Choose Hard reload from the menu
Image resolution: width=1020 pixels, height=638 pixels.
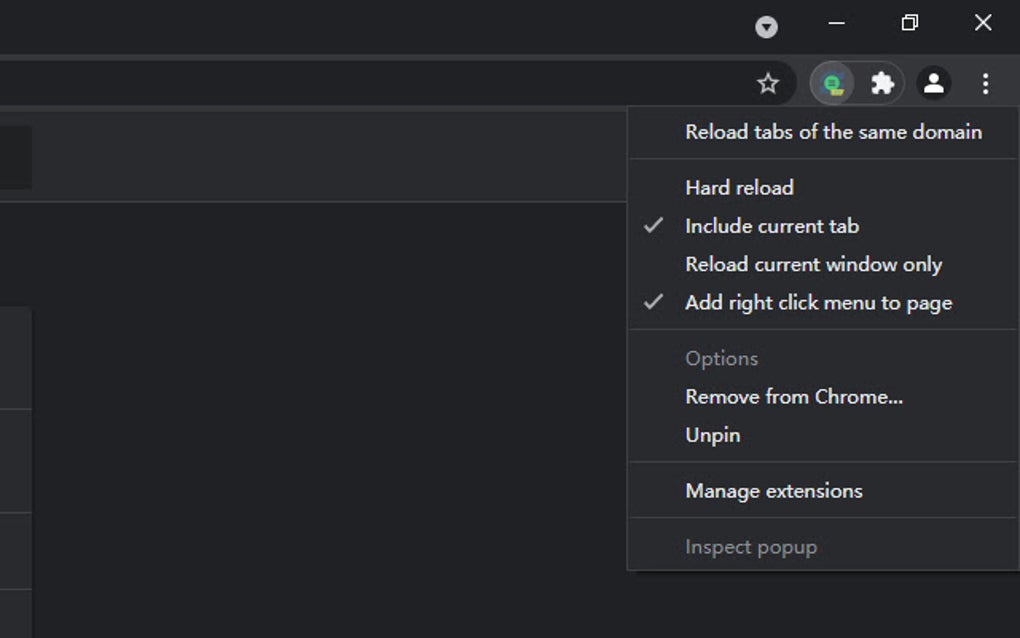click(738, 187)
